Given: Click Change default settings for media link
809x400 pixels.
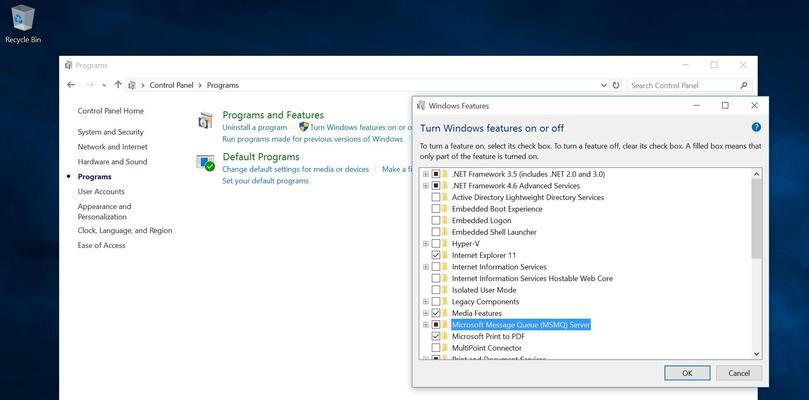Looking at the screenshot, I should 296,169.
